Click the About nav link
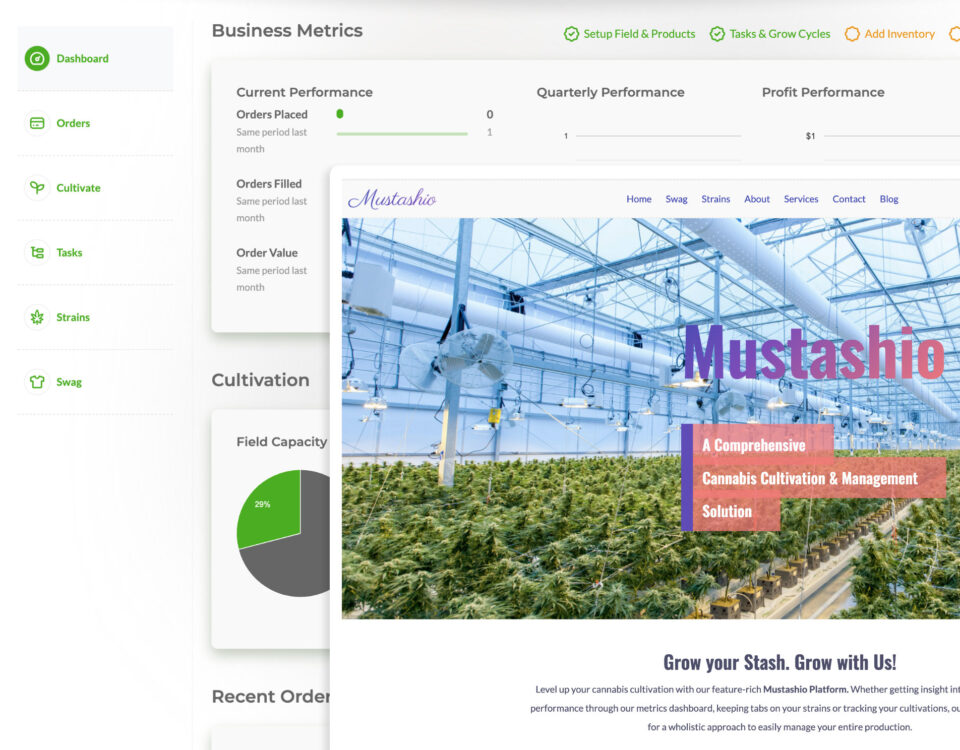The height and width of the screenshot is (750, 960). pyautogui.click(x=757, y=199)
